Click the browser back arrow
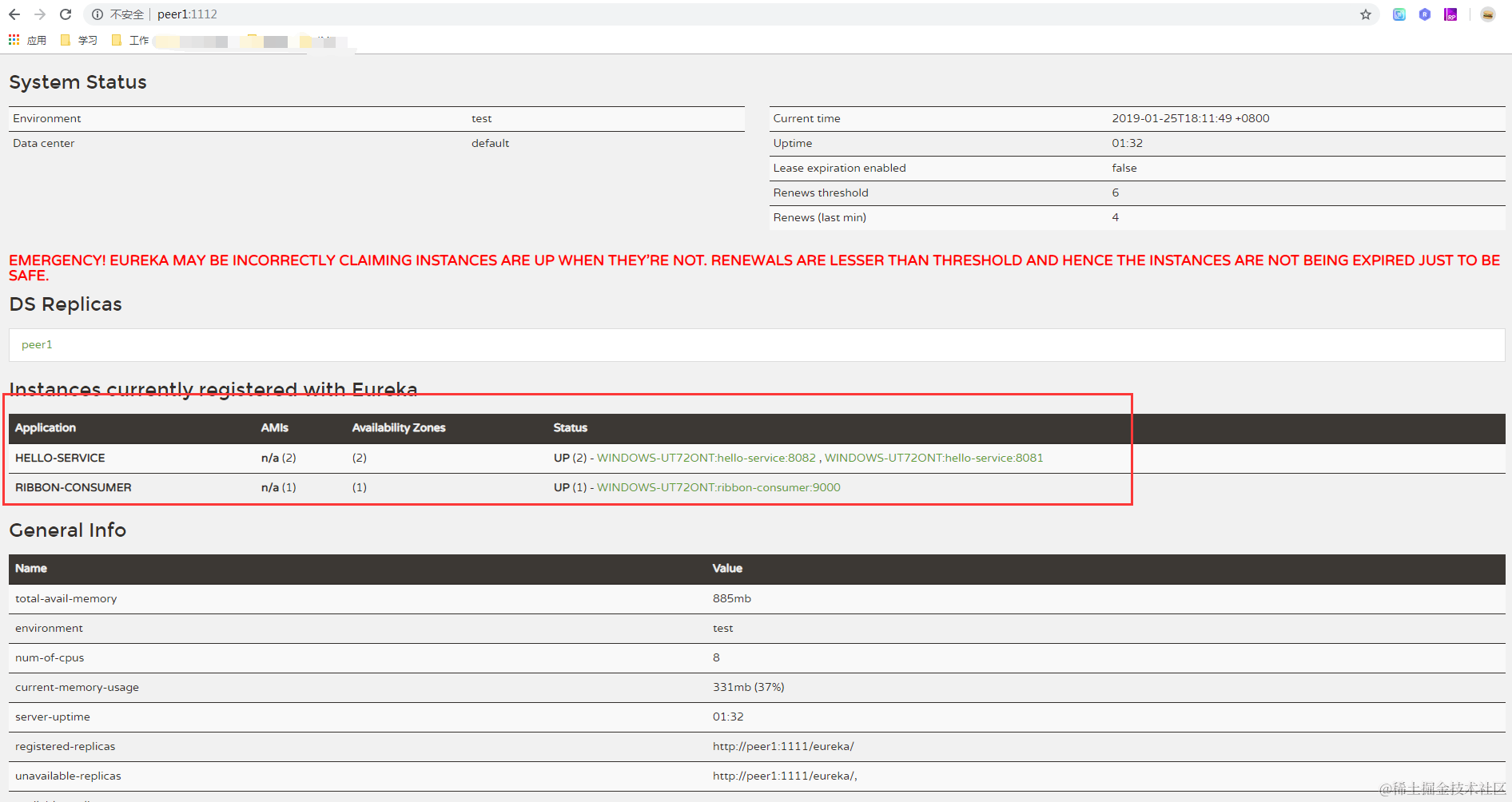1512x802 pixels. tap(14, 14)
